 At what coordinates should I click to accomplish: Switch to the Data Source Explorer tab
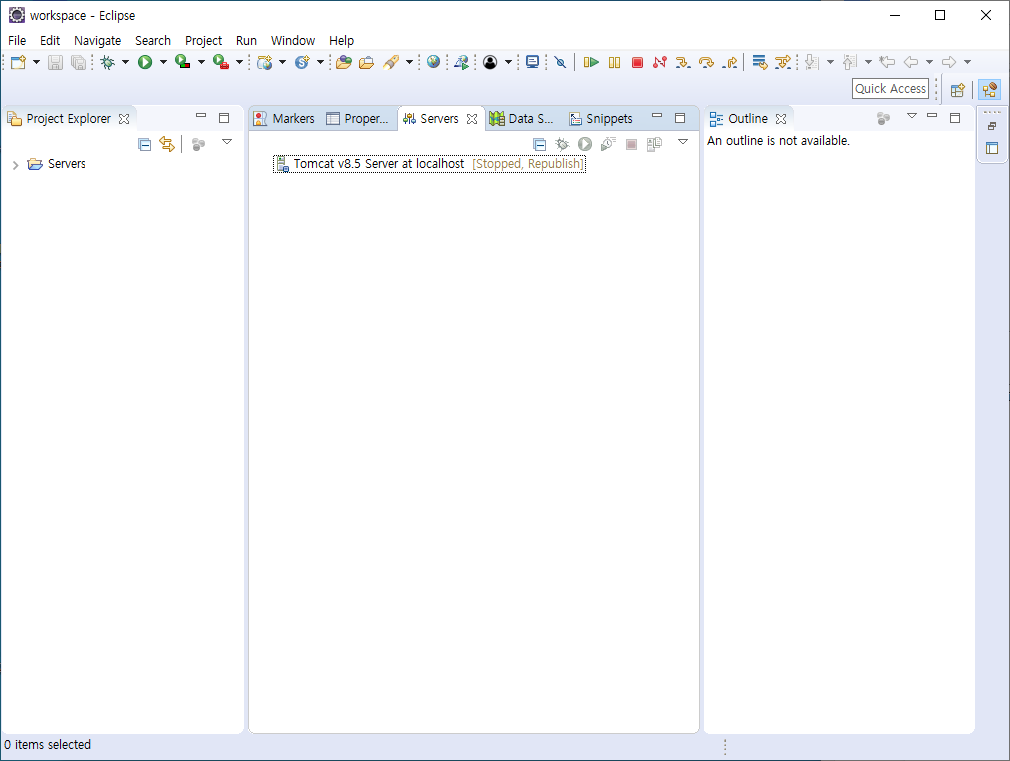point(521,119)
